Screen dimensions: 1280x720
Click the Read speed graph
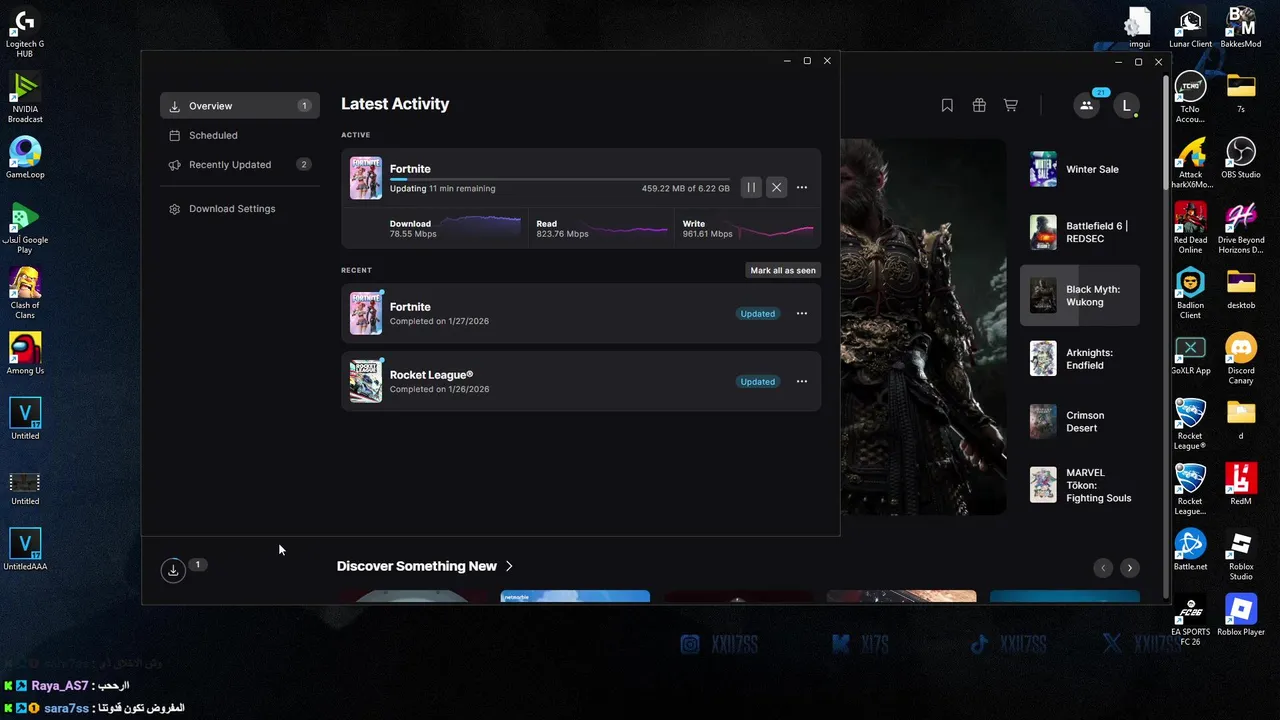coord(629,229)
